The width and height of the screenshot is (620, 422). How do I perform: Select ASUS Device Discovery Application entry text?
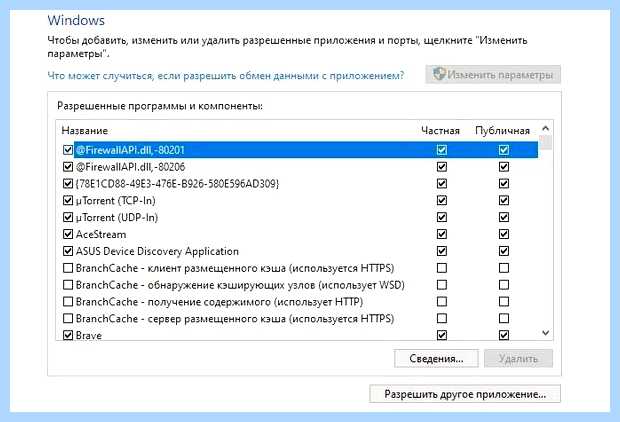157,251
